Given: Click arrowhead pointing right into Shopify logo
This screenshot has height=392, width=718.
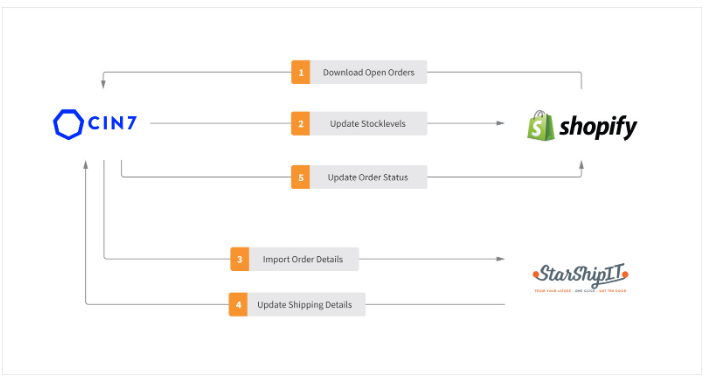Looking at the screenshot, I should coord(500,123).
